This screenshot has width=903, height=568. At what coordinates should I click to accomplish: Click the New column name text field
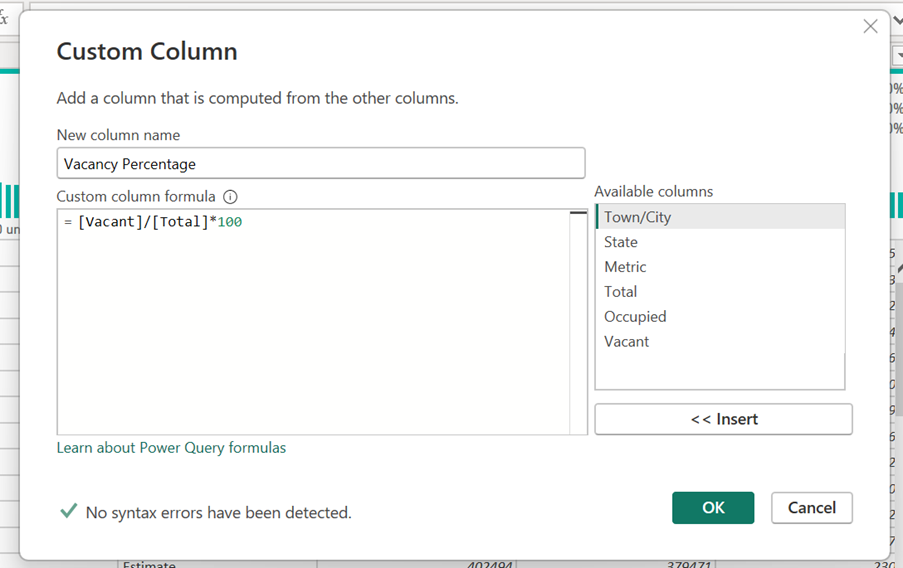(x=320, y=163)
